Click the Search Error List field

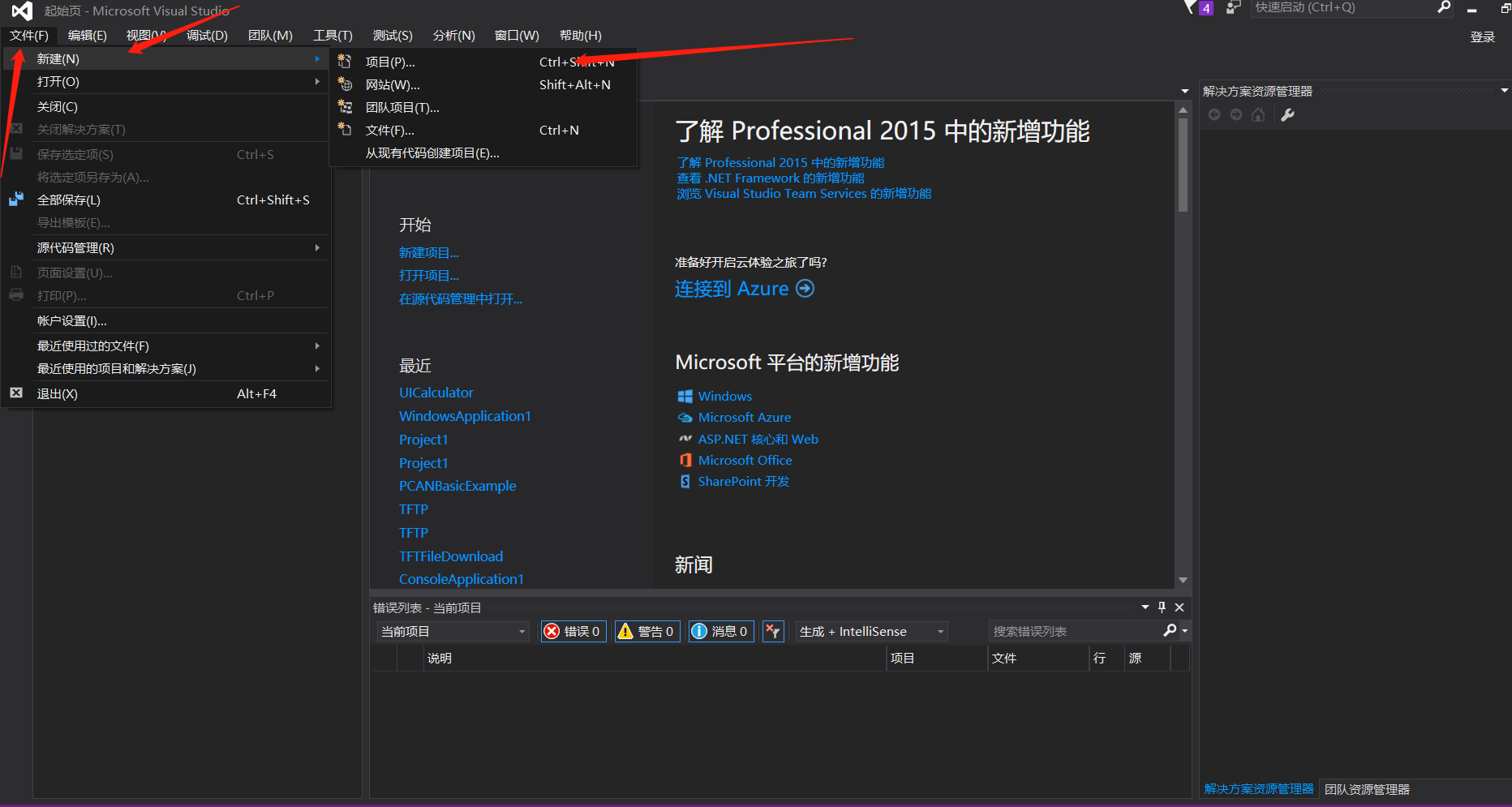pyautogui.click(x=1075, y=630)
